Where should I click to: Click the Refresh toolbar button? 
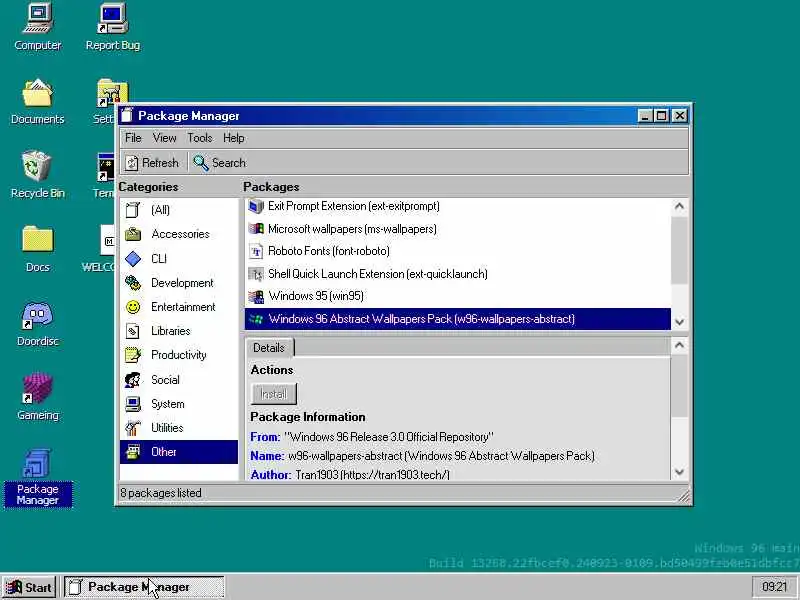tap(152, 163)
